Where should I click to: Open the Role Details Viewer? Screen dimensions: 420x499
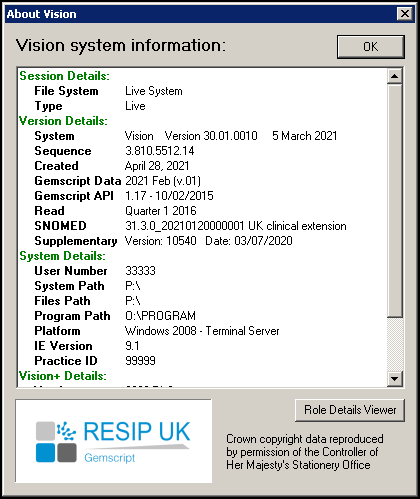tap(350, 410)
